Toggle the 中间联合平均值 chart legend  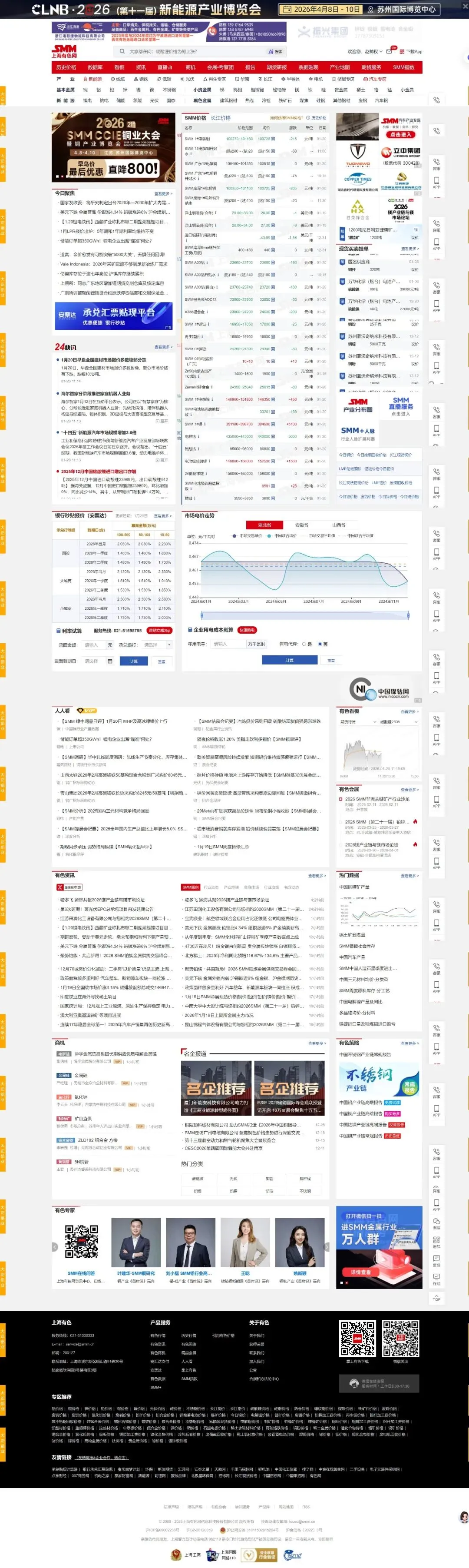[357, 536]
